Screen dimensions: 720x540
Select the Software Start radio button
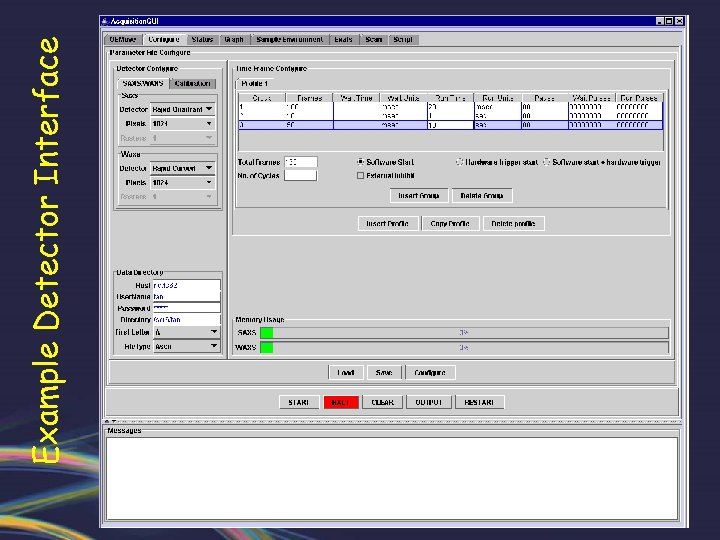tap(361, 161)
